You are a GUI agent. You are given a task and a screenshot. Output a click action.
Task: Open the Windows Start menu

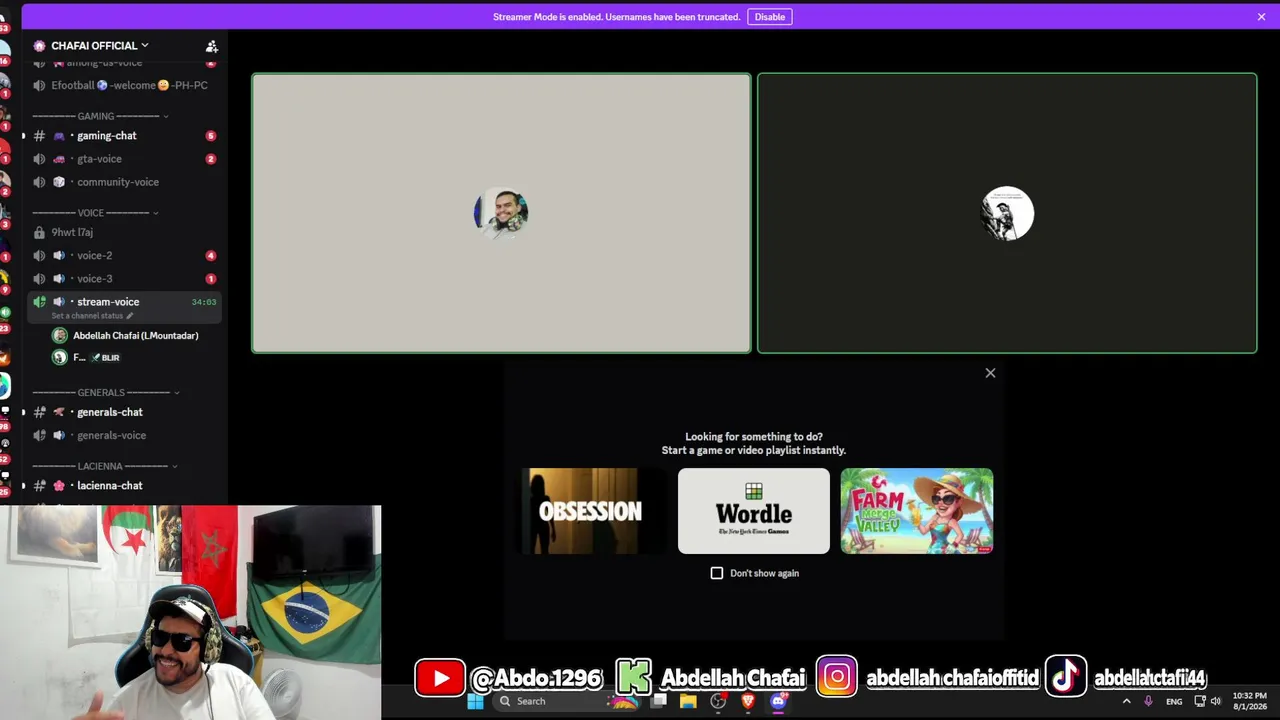[475, 701]
